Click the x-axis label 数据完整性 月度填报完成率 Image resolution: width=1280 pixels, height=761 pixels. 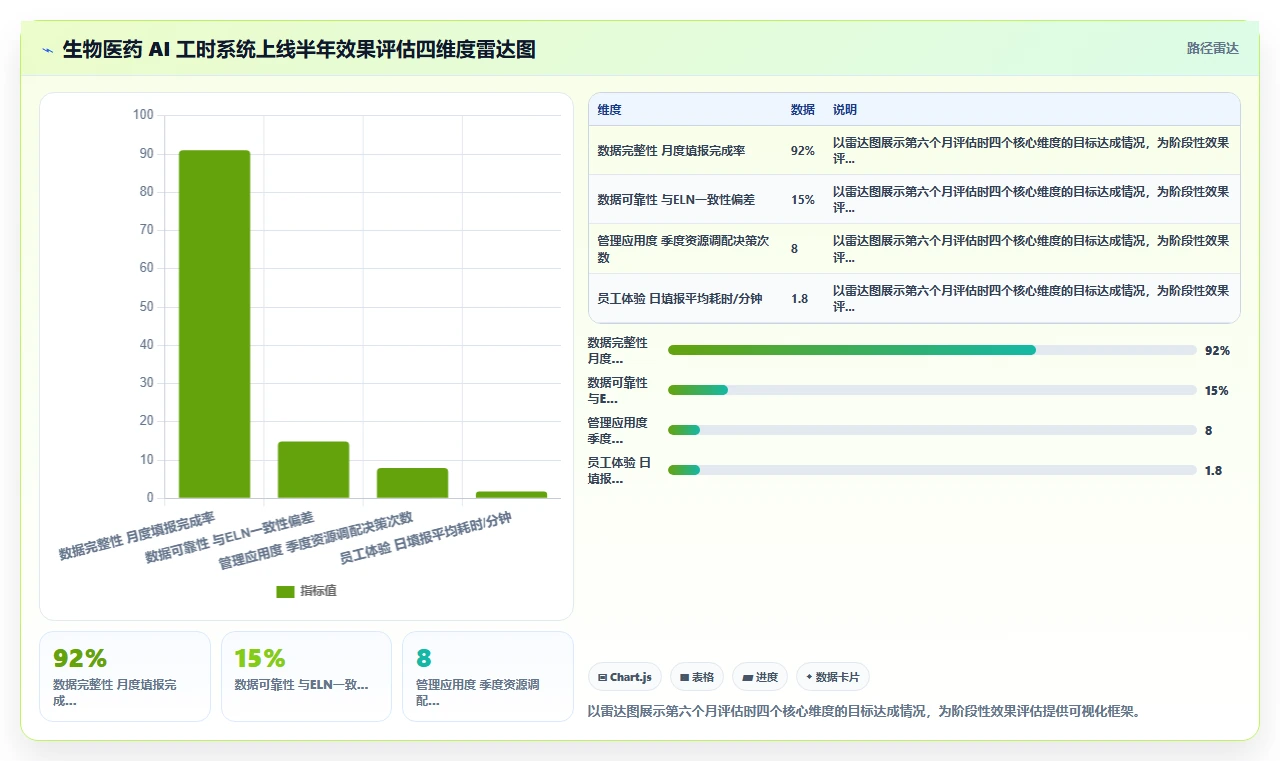point(137,537)
